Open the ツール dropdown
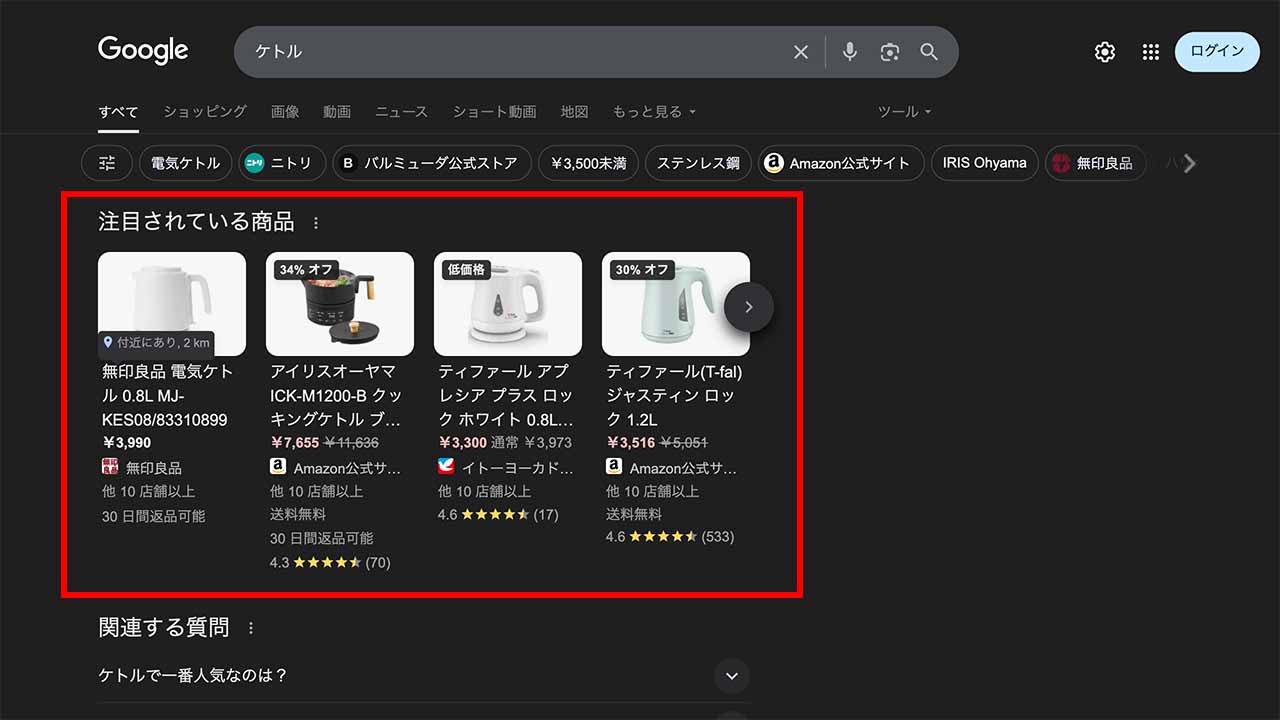1280x720 pixels. point(904,112)
